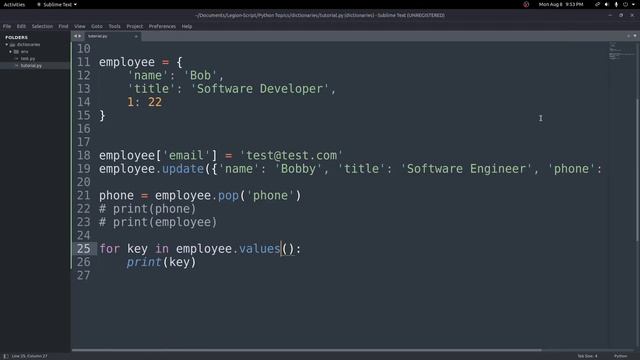Click line number 11 in gutter
The width and height of the screenshot is (640, 360).
tap(84, 62)
